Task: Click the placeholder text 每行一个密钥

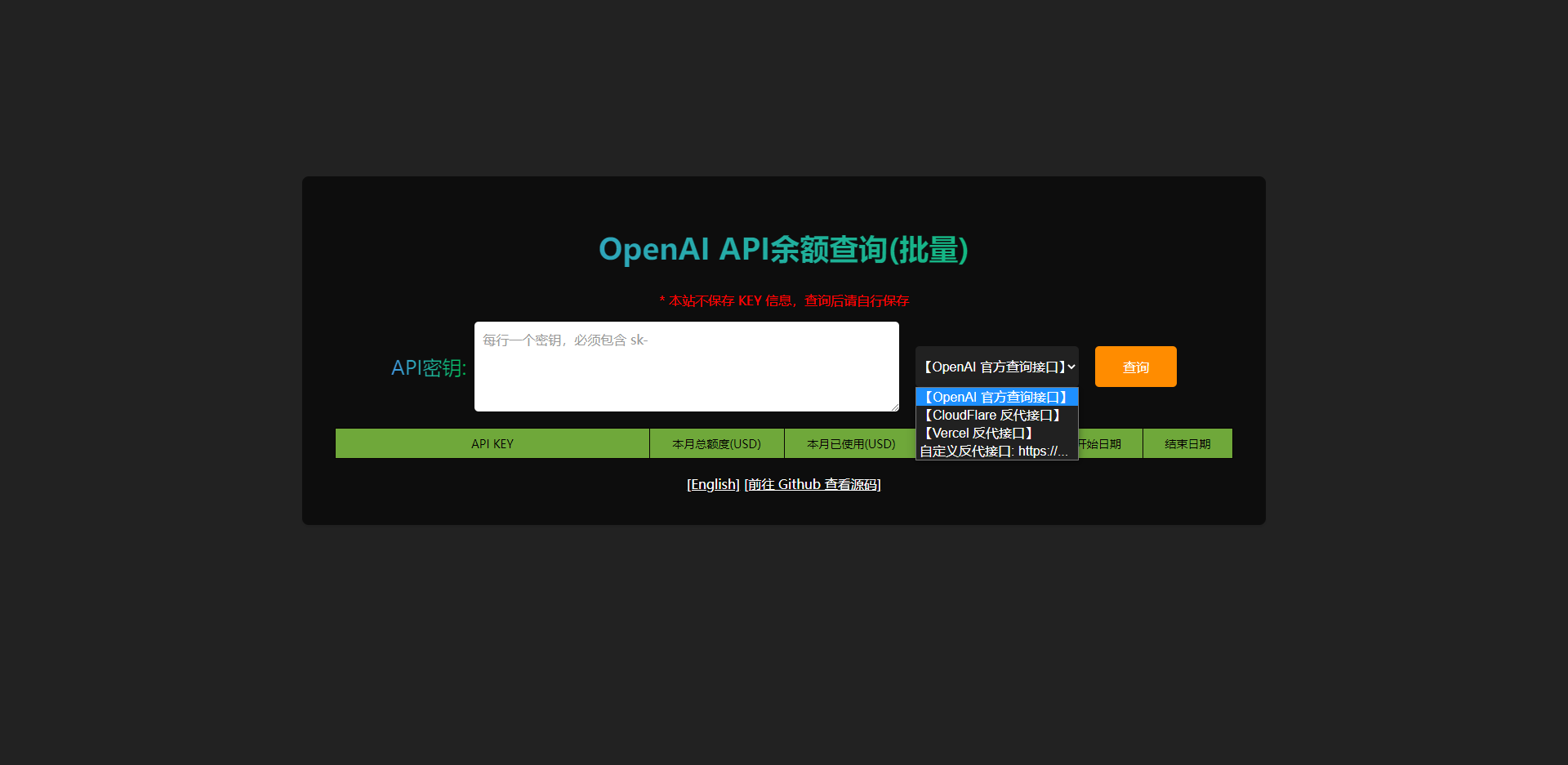Action: click(563, 340)
